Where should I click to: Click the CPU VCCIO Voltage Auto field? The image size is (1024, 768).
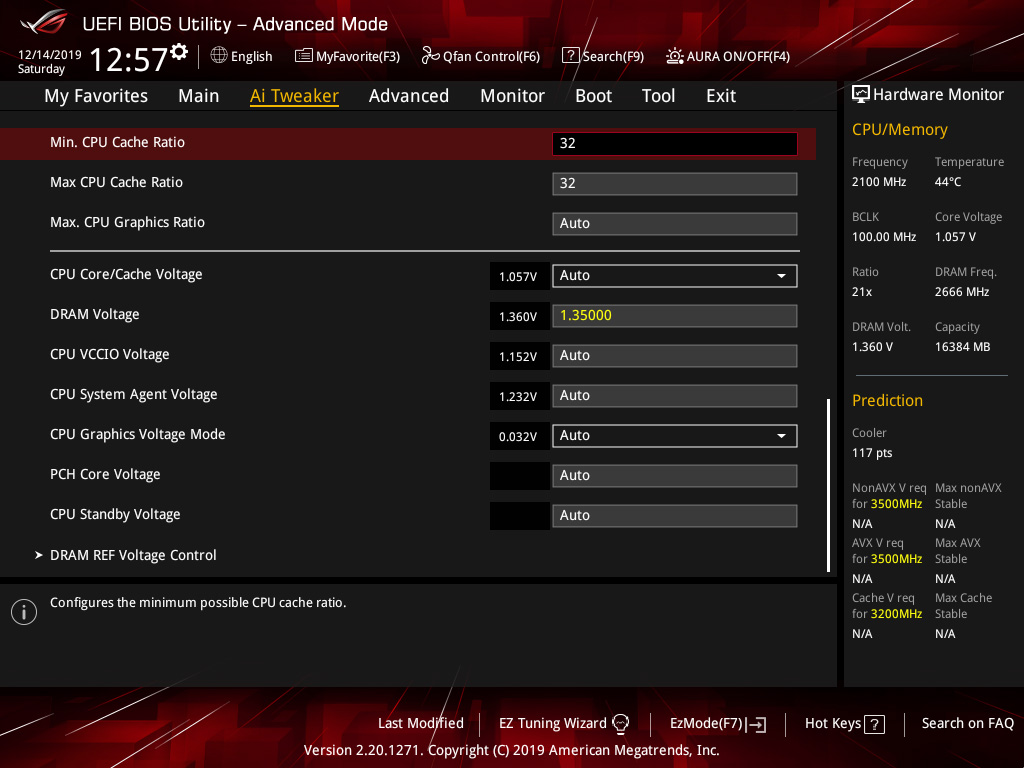pyautogui.click(x=675, y=356)
